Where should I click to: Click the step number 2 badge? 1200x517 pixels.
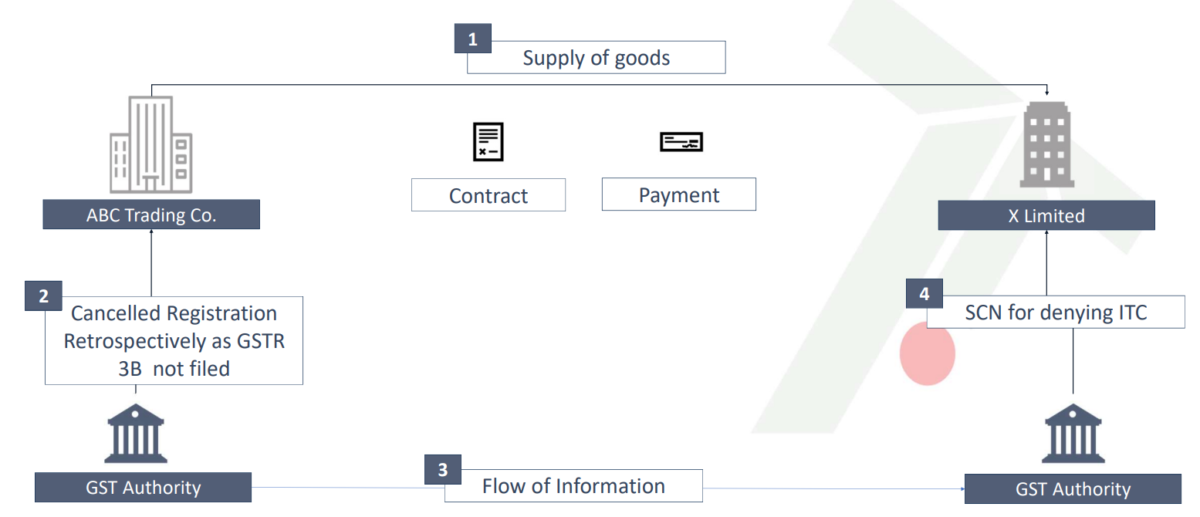tap(43, 296)
